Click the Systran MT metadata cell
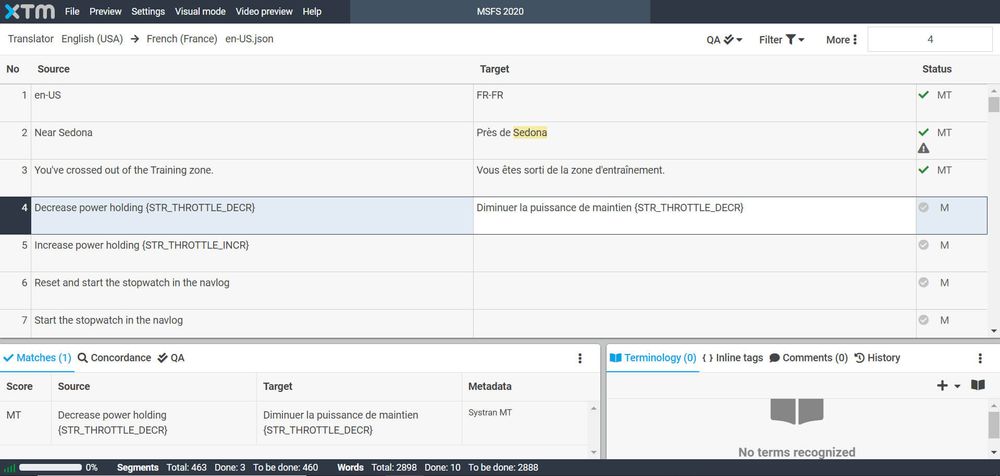This screenshot has height=476, width=1000. pyautogui.click(x=490, y=413)
